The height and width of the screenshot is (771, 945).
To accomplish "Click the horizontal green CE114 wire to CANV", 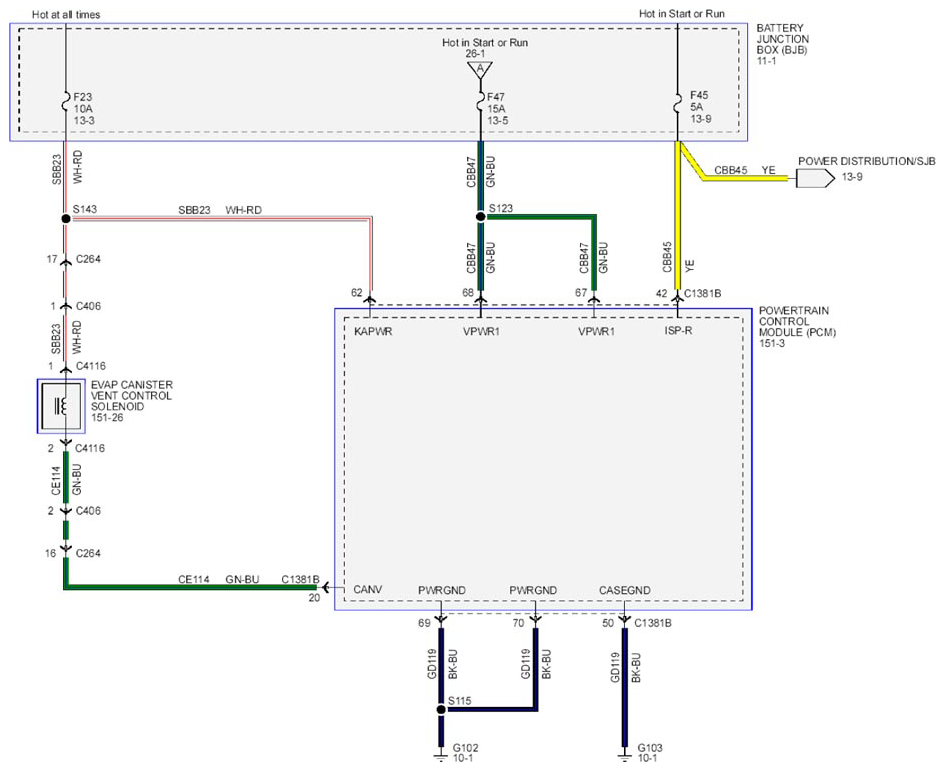I will 190,587.
